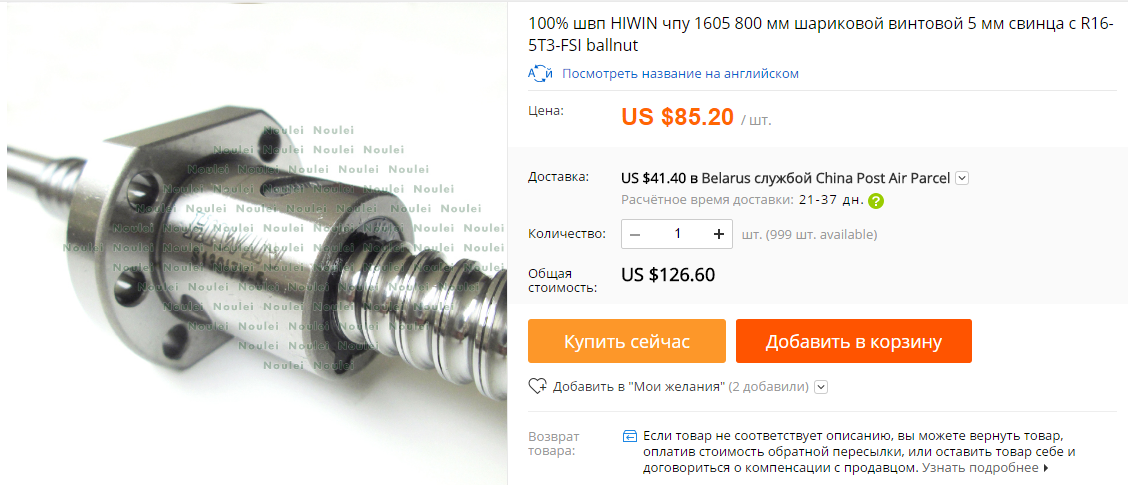This screenshot has height=485, width=1128.
Task: Click the 'Купить сейчас' button
Action: coord(627,341)
